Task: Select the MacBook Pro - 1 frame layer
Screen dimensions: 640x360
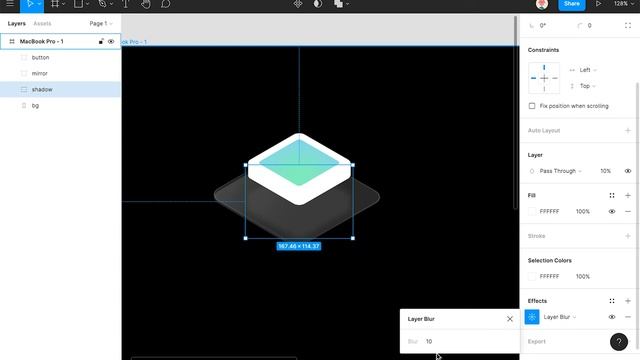Action: pos(60,41)
